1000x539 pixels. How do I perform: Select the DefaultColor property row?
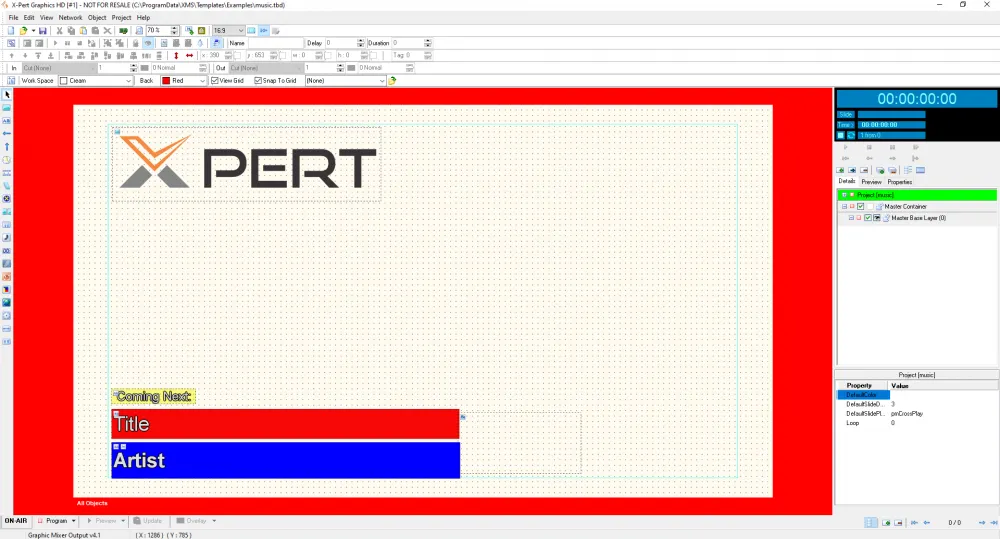coord(916,395)
